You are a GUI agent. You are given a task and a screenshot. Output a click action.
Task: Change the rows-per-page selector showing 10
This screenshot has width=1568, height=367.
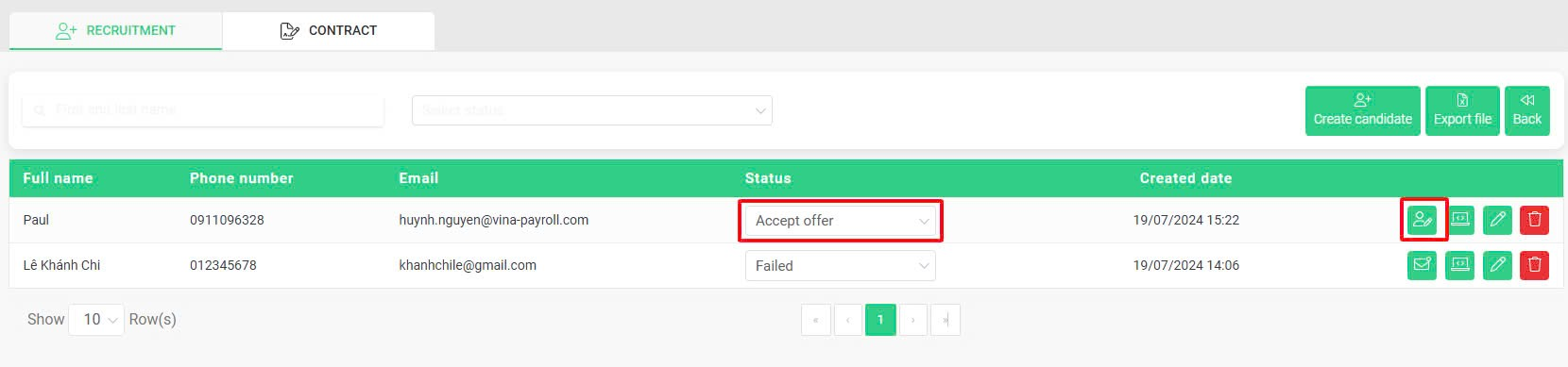[x=96, y=320]
